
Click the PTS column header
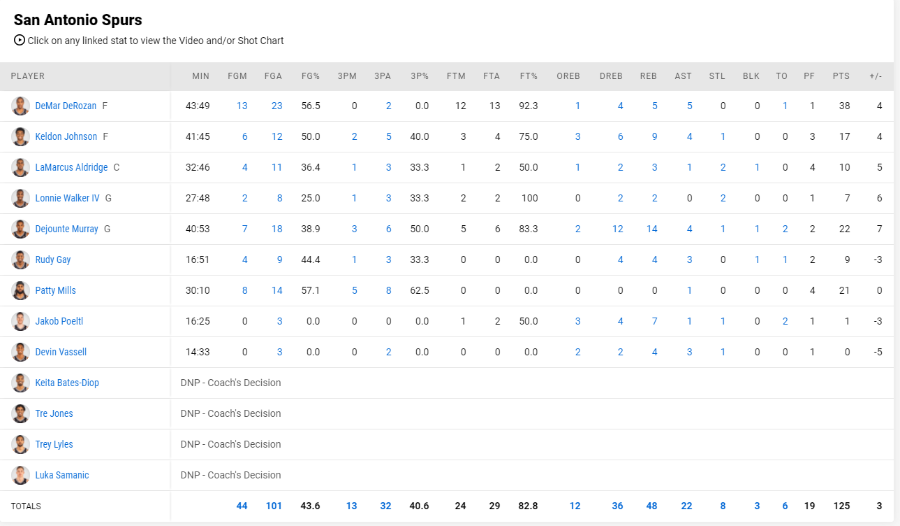pyautogui.click(x=841, y=76)
